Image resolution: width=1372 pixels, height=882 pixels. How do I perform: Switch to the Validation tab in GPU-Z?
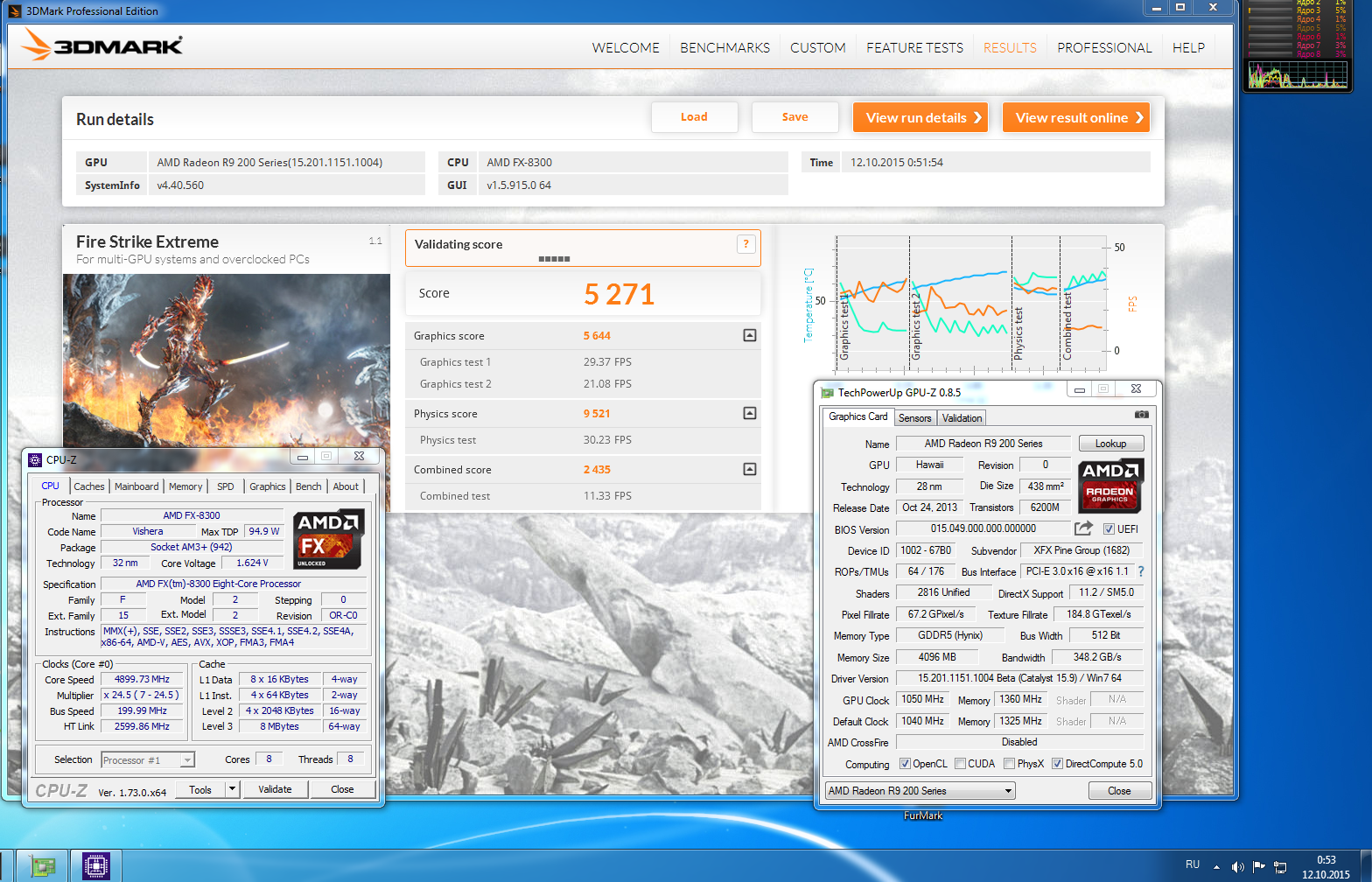(x=962, y=418)
